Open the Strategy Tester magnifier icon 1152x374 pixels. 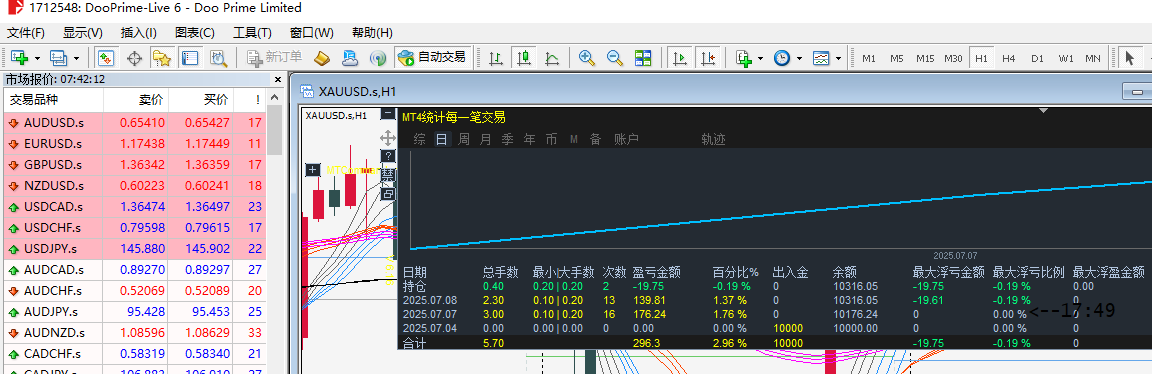click(218, 57)
